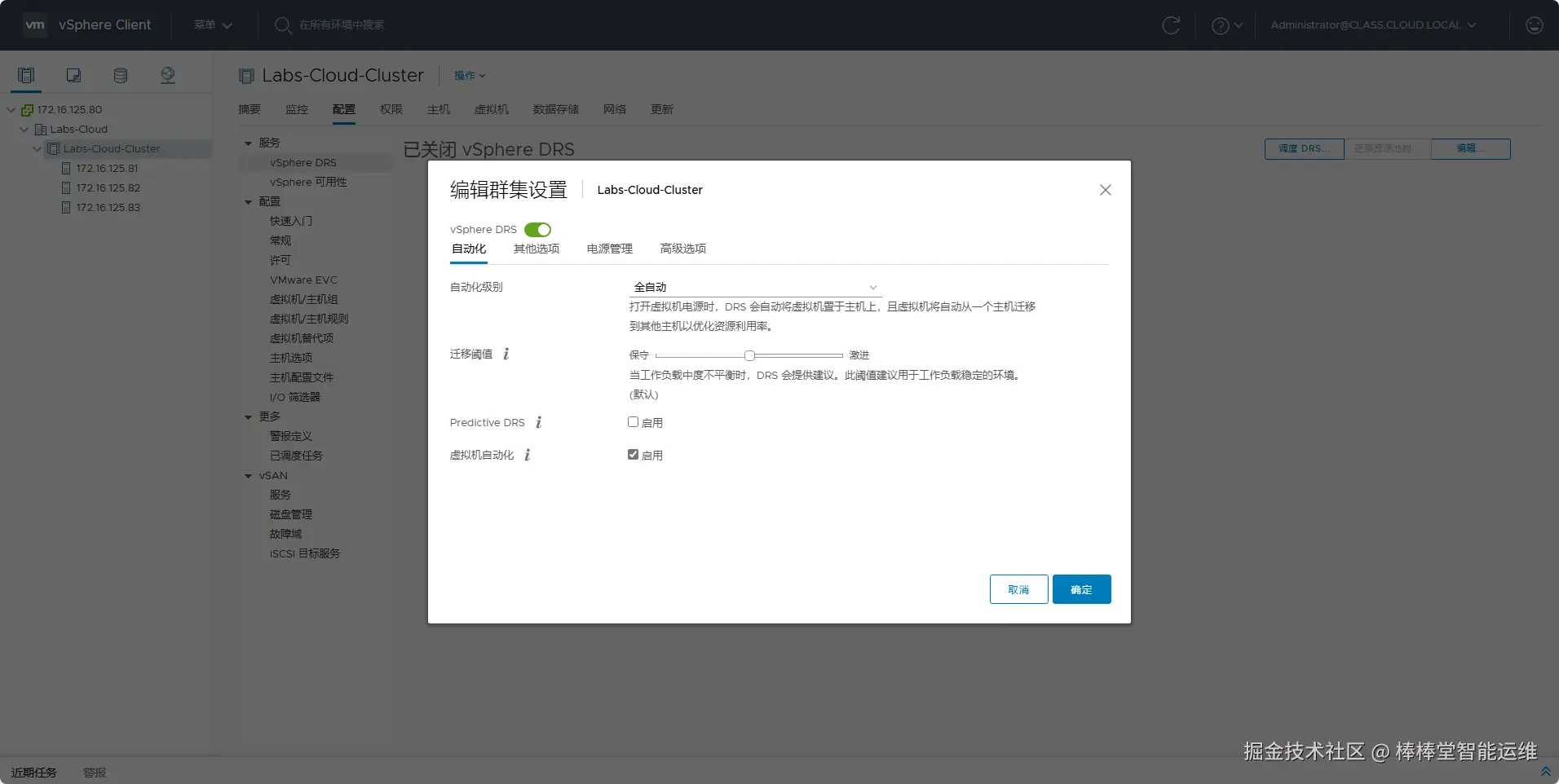Open the 自动化级别 dropdown
Viewport: 1559px width, 784px height.
click(x=755, y=287)
